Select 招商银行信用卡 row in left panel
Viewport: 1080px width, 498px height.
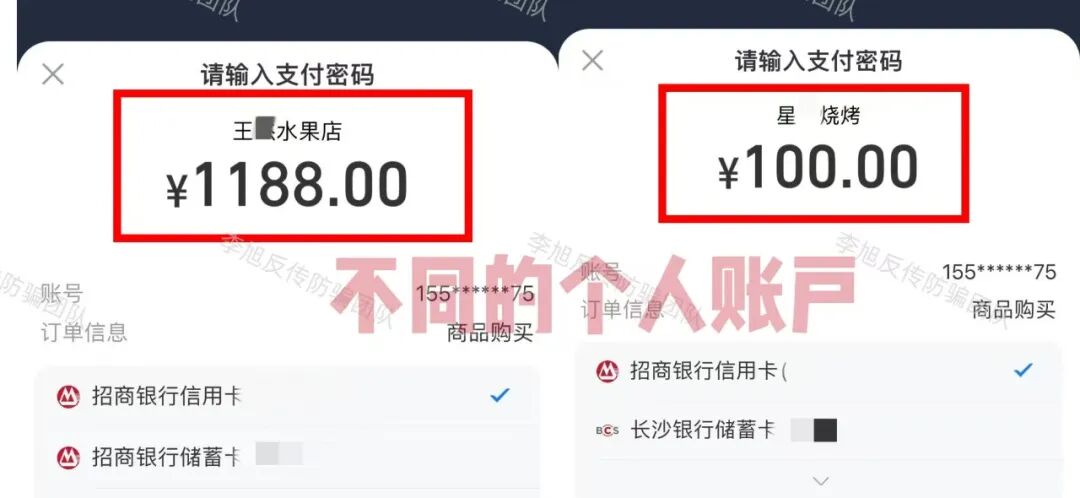[288, 397]
